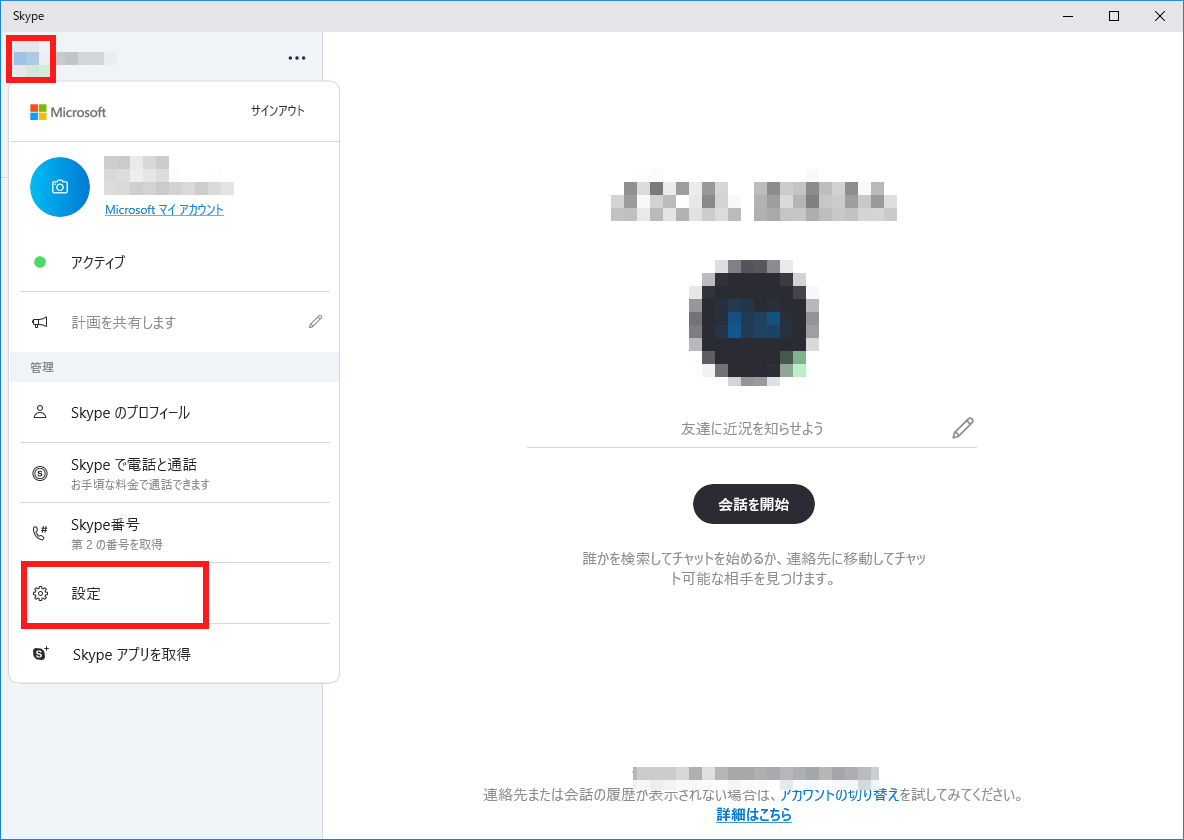Open 設定 settings entry
The image size is (1184, 840).
(x=174, y=594)
